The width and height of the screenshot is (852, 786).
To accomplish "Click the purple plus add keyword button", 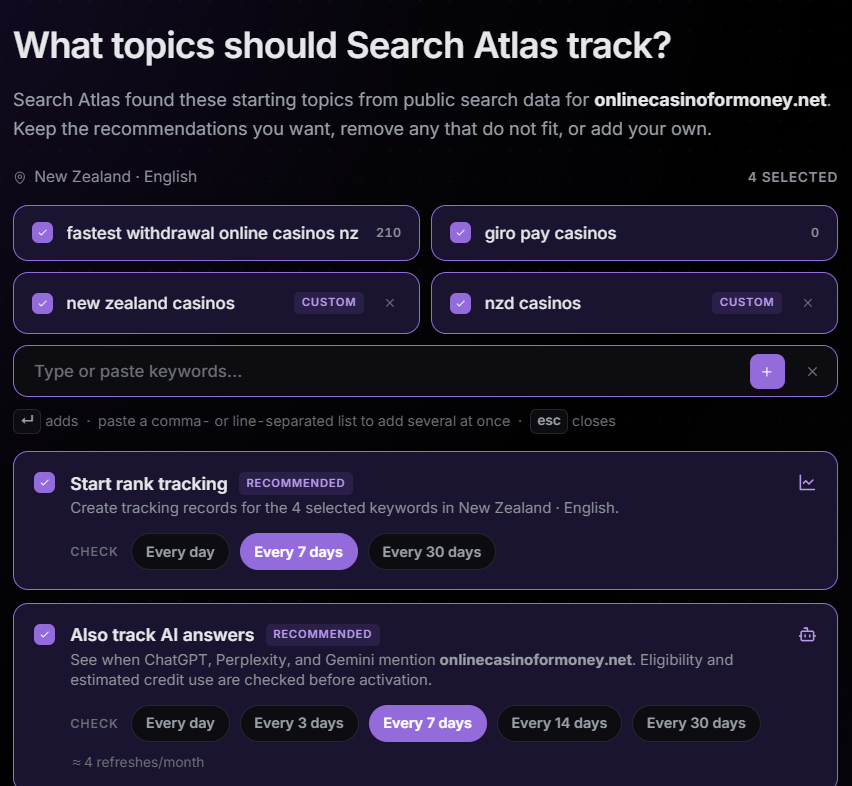I will [x=767, y=372].
